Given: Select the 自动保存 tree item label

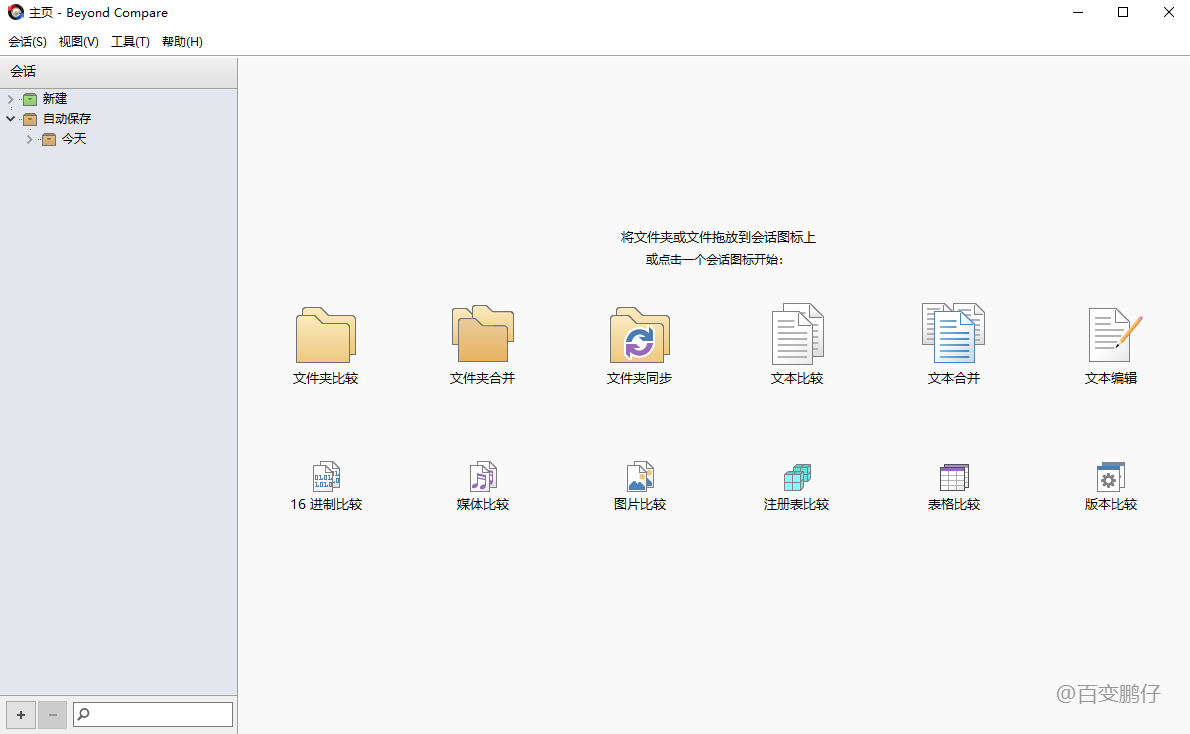Looking at the screenshot, I should point(67,118).
